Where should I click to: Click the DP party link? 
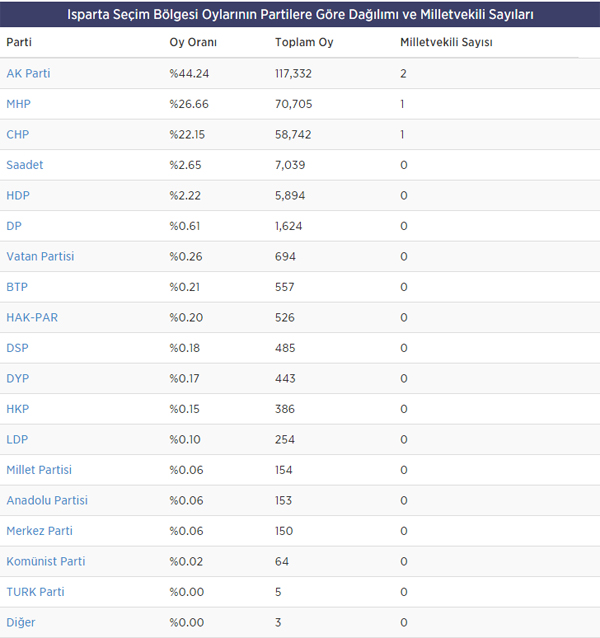tap(14, 226)
